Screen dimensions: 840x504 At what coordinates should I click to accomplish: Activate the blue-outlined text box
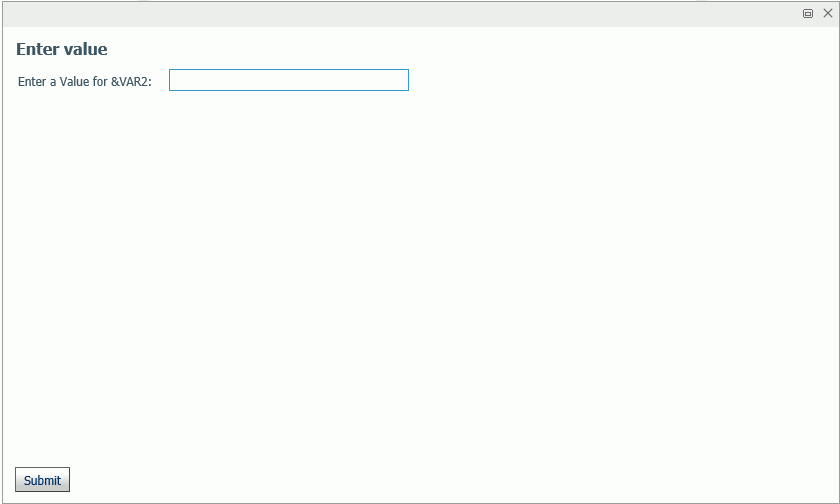pos(289,80)
